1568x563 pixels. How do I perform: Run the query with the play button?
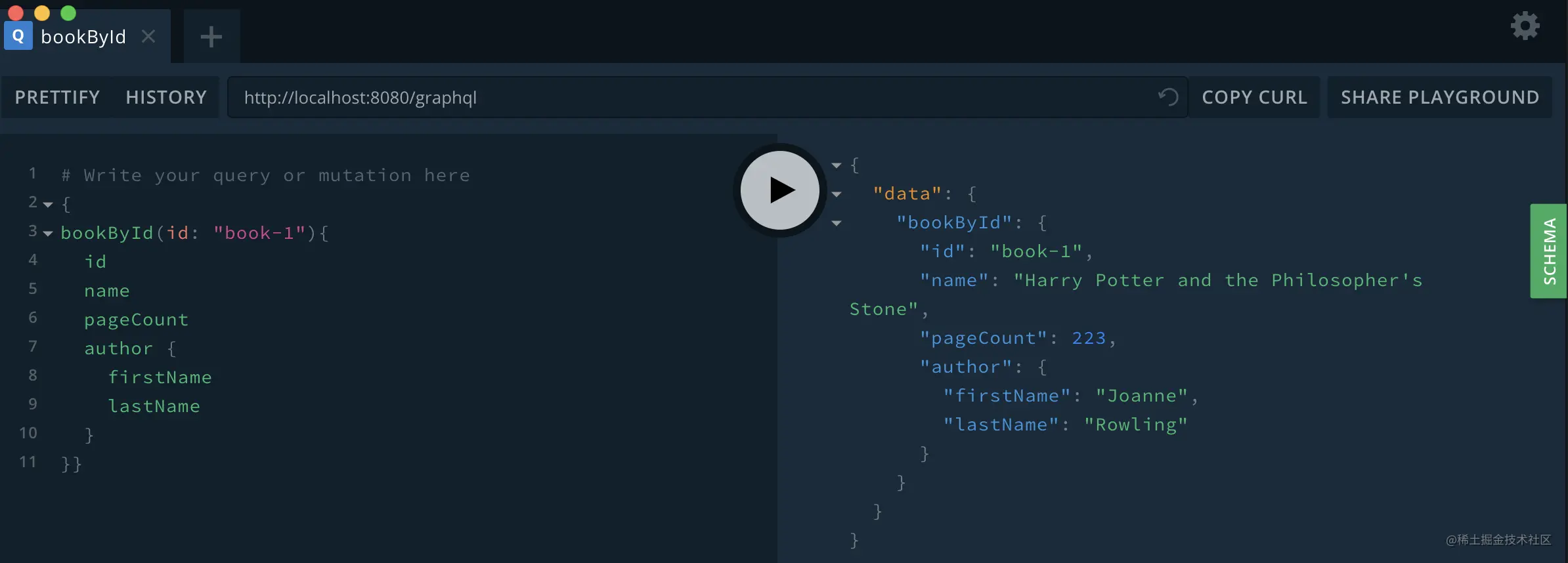[x=780, y=190]
